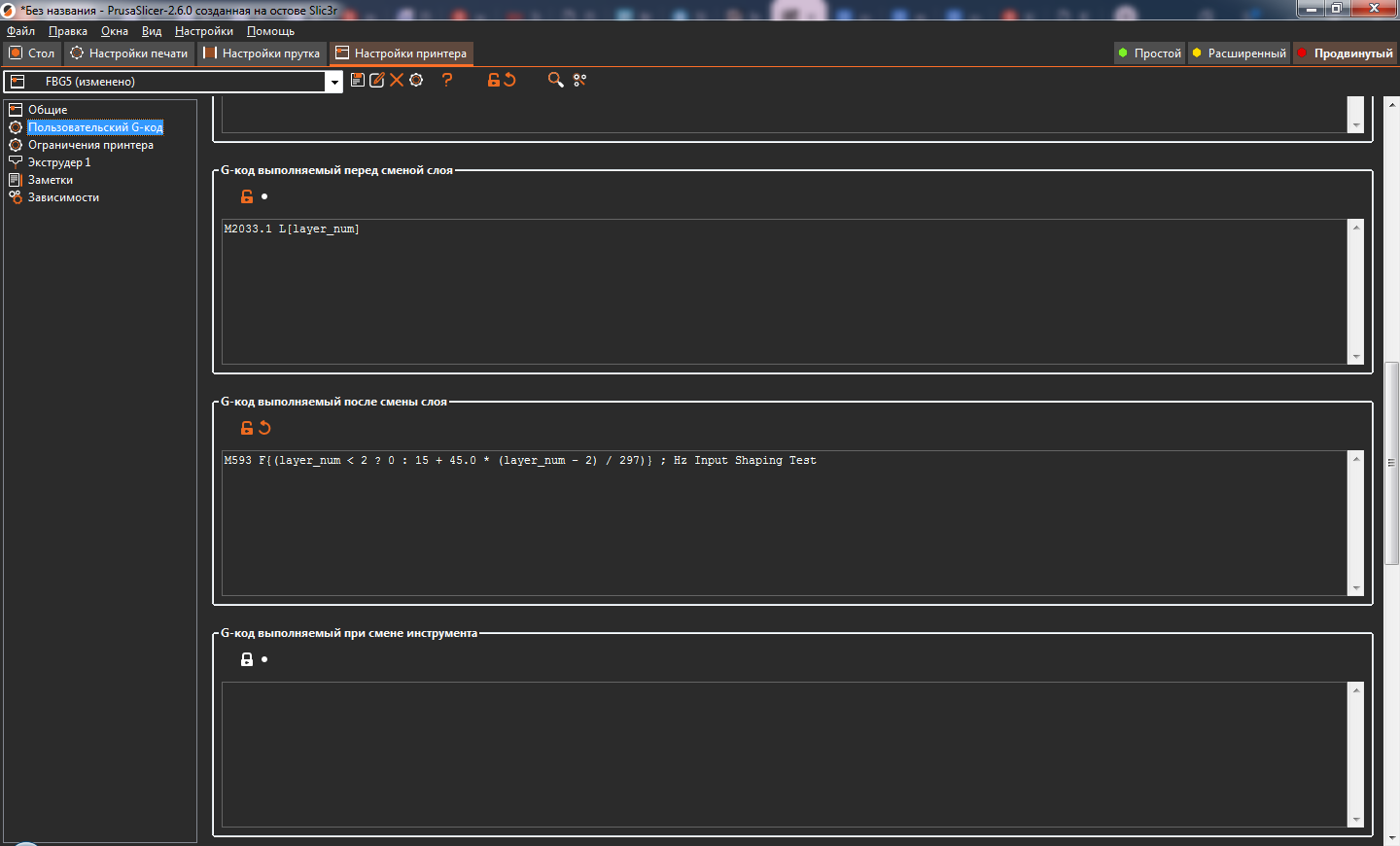Click down arrow of before-layer-change field scrollbar

[1356, 357]
